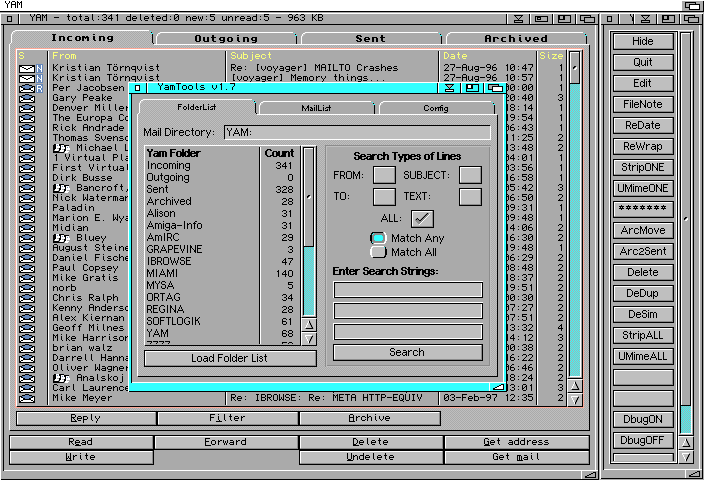Select Match Any radio button
This screenshot has width=704, height=480.
click(x=378, y=238)
